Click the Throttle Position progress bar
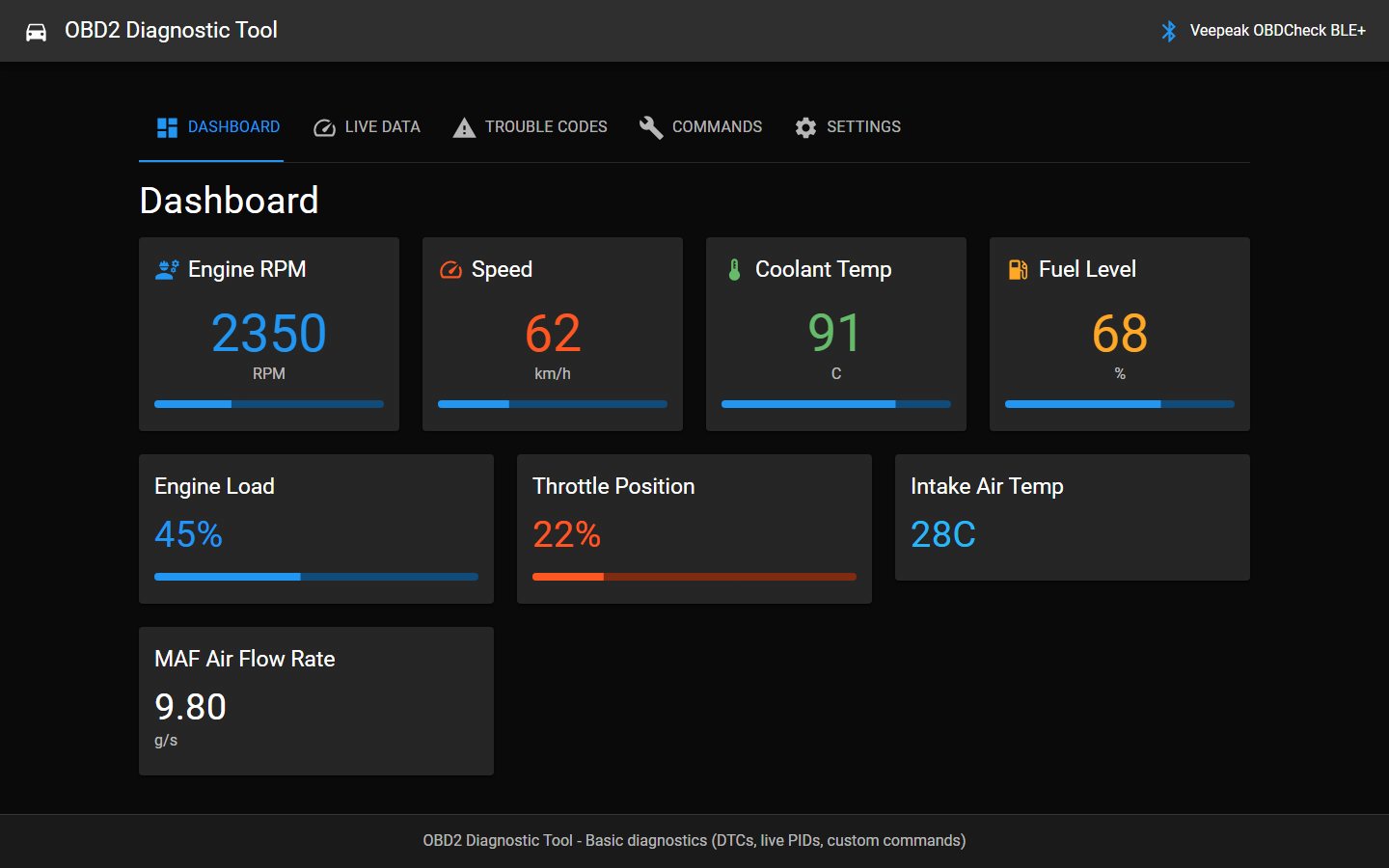Image resolution: width=1389 pixels, height=868 pixels. [694, 577]
